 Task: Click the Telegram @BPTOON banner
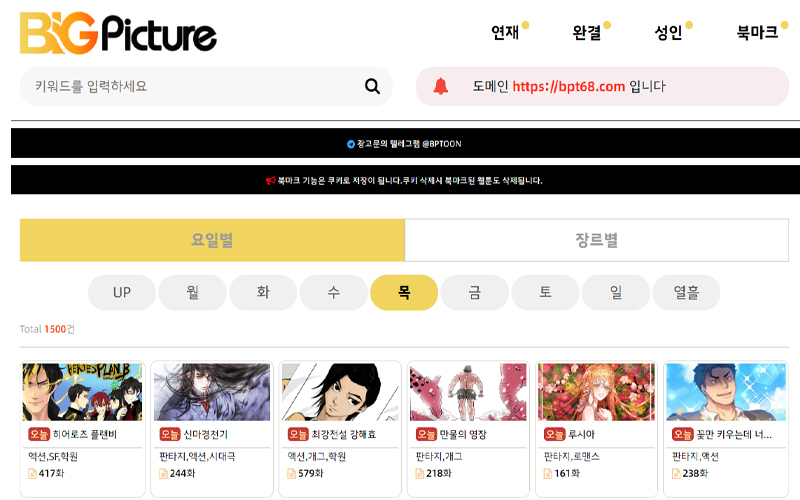pyautogui.click(x=405, y=143)
